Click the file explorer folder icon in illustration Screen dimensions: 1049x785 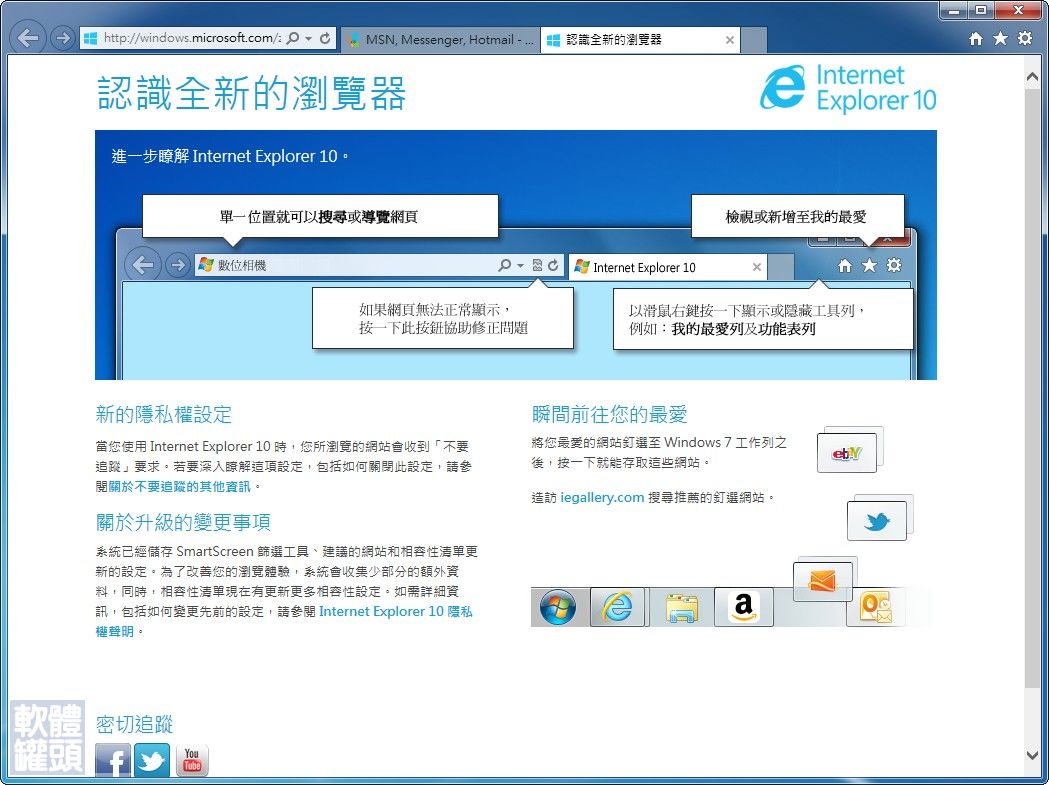[681, 608]
